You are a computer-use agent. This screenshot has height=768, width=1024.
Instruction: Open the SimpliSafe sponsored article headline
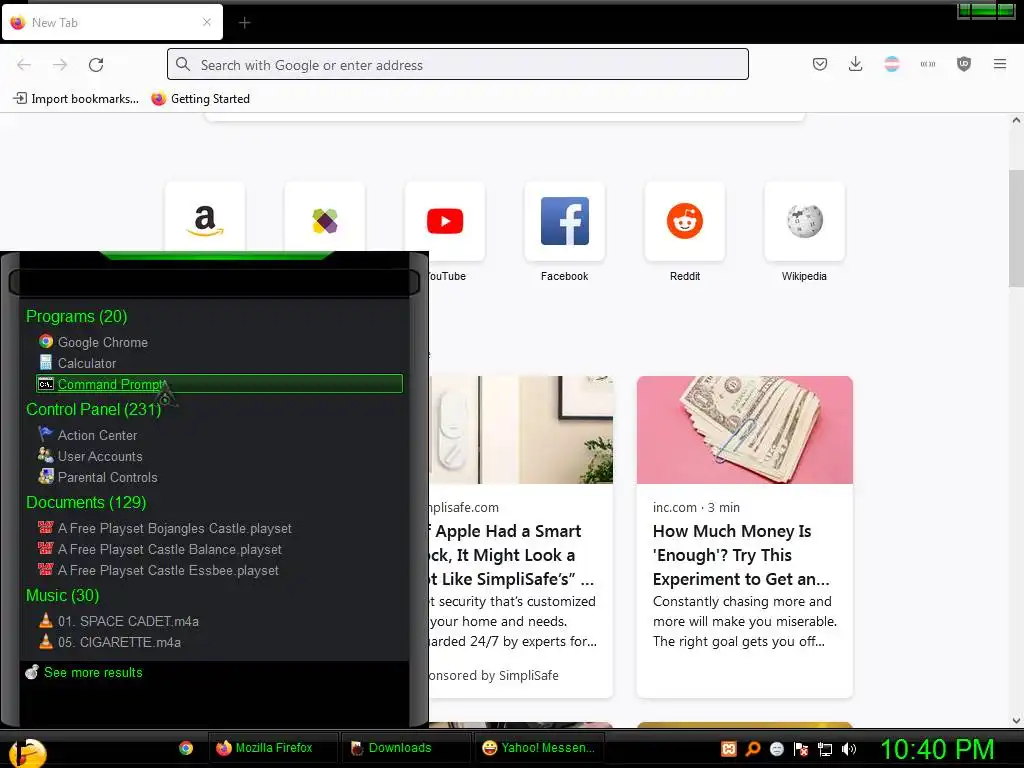[x=512, y=555]
